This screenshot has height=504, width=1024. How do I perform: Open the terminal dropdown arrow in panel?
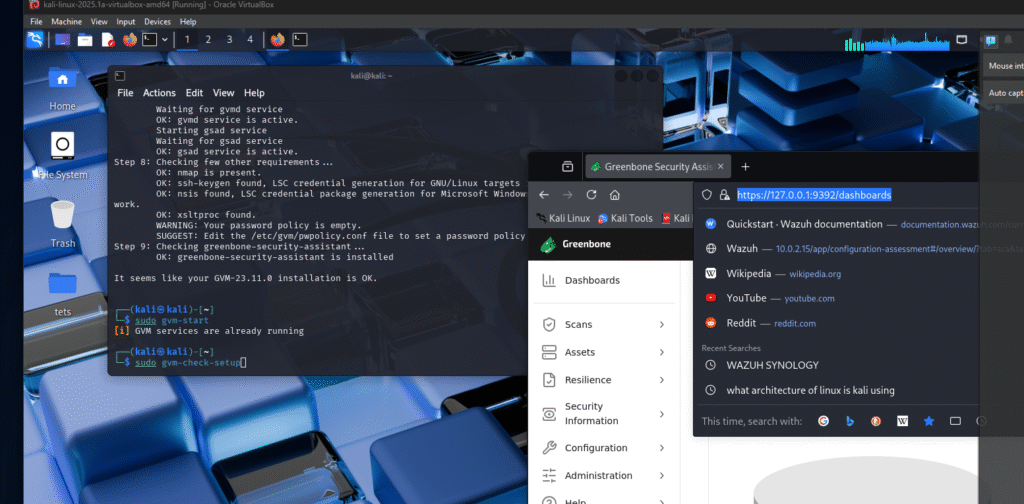[x=165, y=40]
